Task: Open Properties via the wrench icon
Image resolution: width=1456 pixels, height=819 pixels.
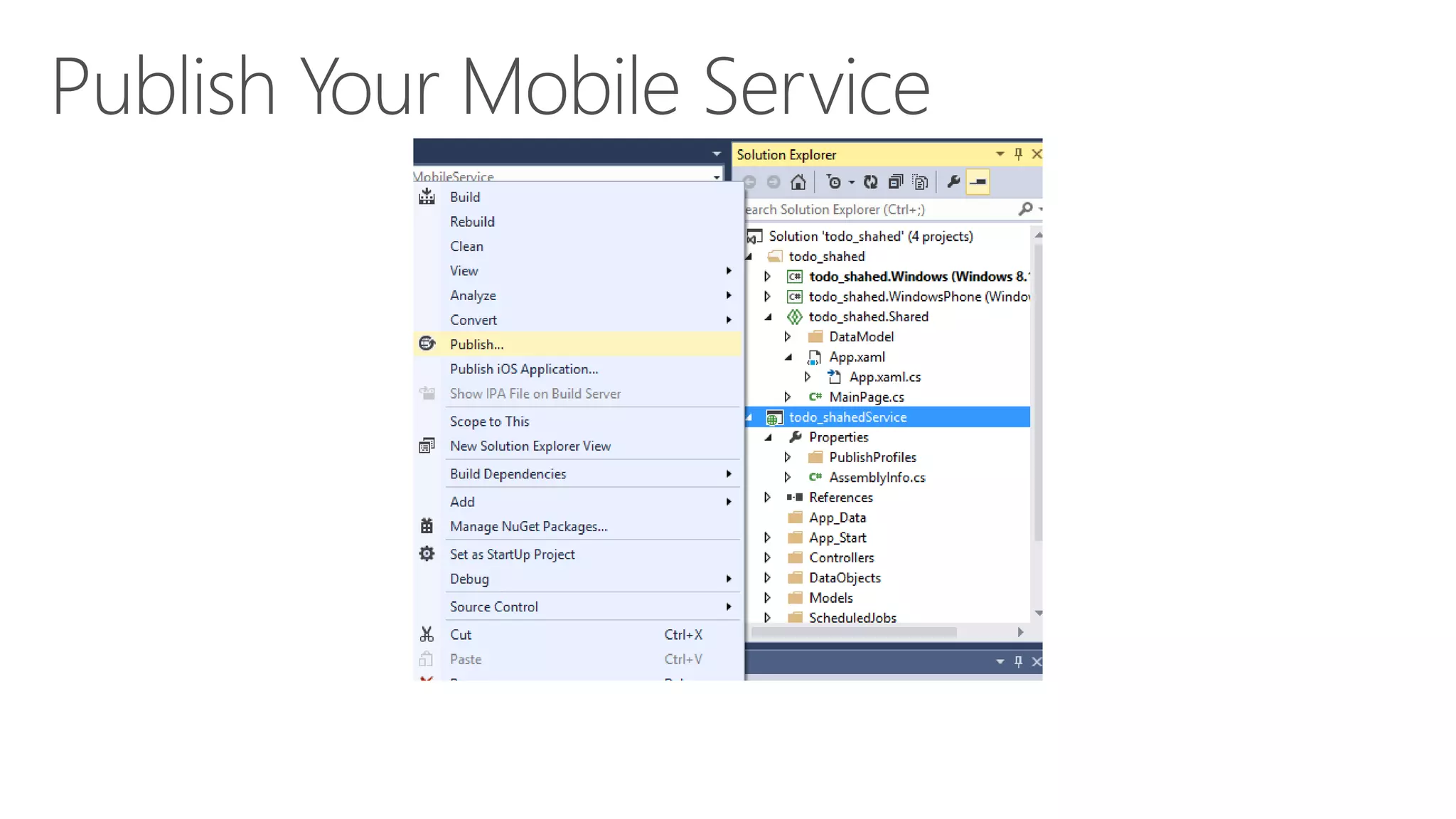Action: tap(953, 183)
